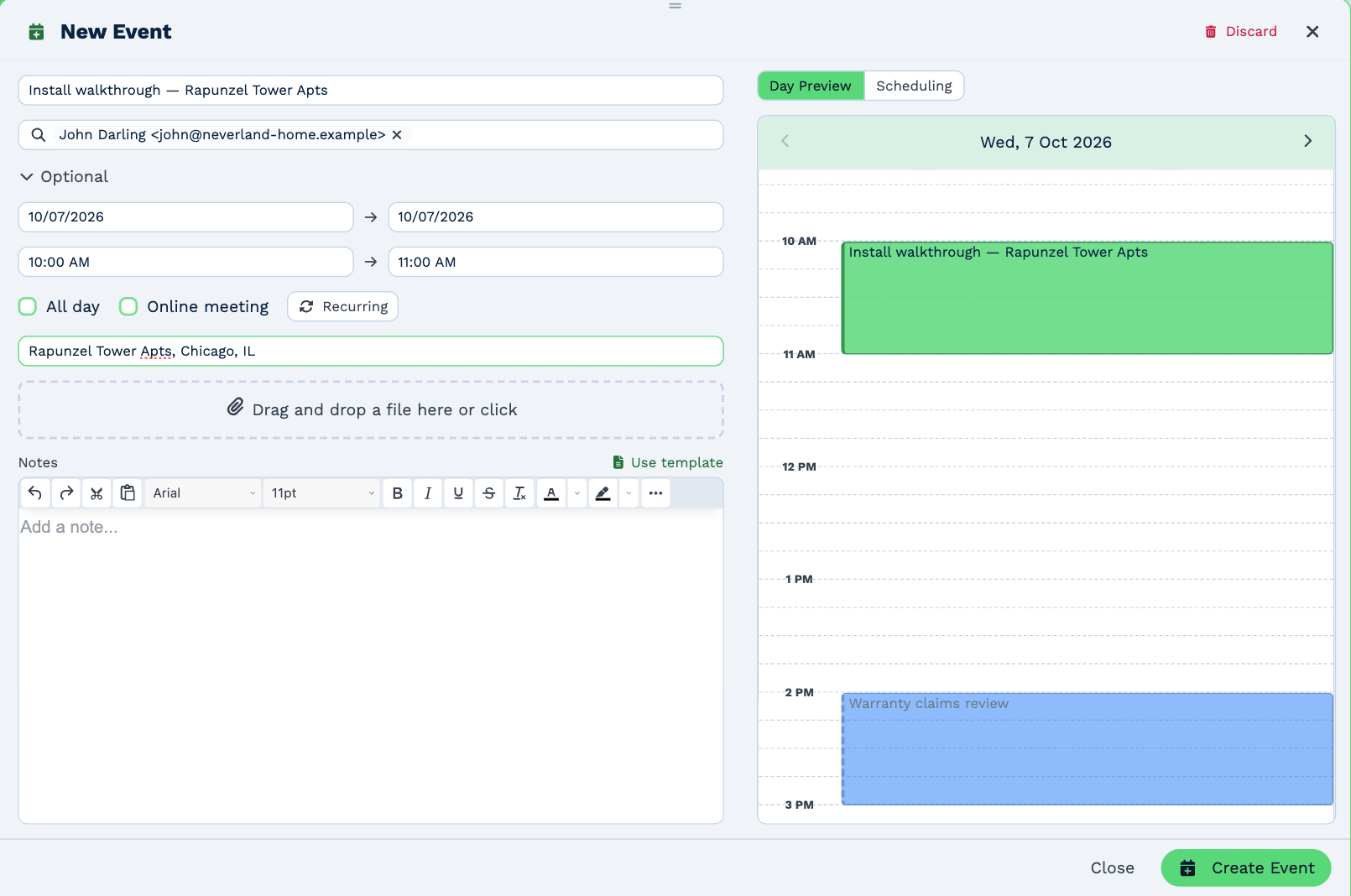This screenshot has height=896, width=1351.
Task: Click the 10:00 AM start time field
Action: point(185,262)
